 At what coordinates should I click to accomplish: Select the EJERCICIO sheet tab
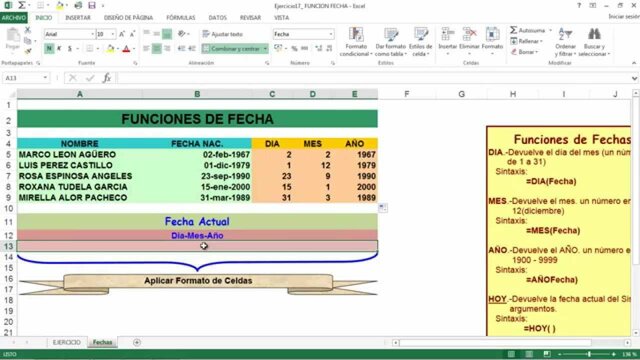67,342
